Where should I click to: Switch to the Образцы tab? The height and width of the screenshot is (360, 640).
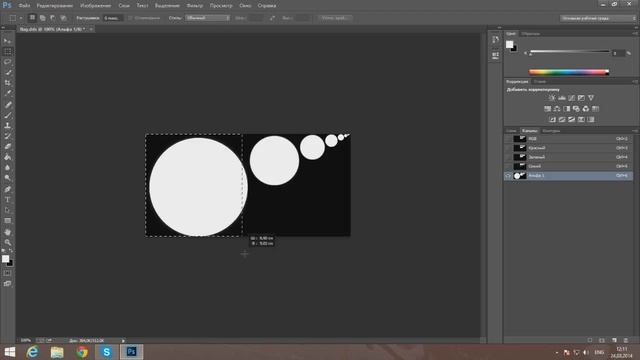tap(531, 33)
